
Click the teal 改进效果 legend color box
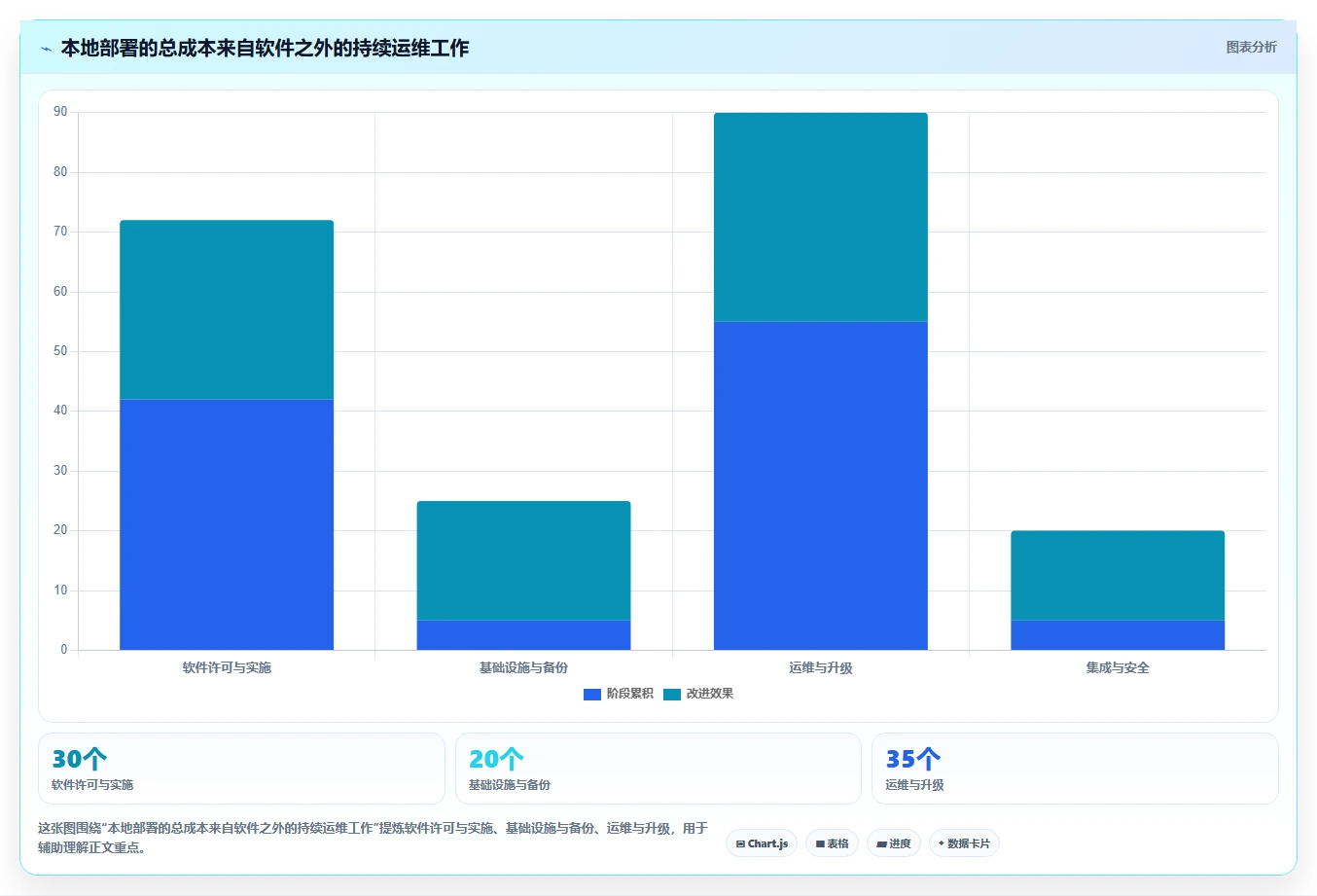point(672,695)
